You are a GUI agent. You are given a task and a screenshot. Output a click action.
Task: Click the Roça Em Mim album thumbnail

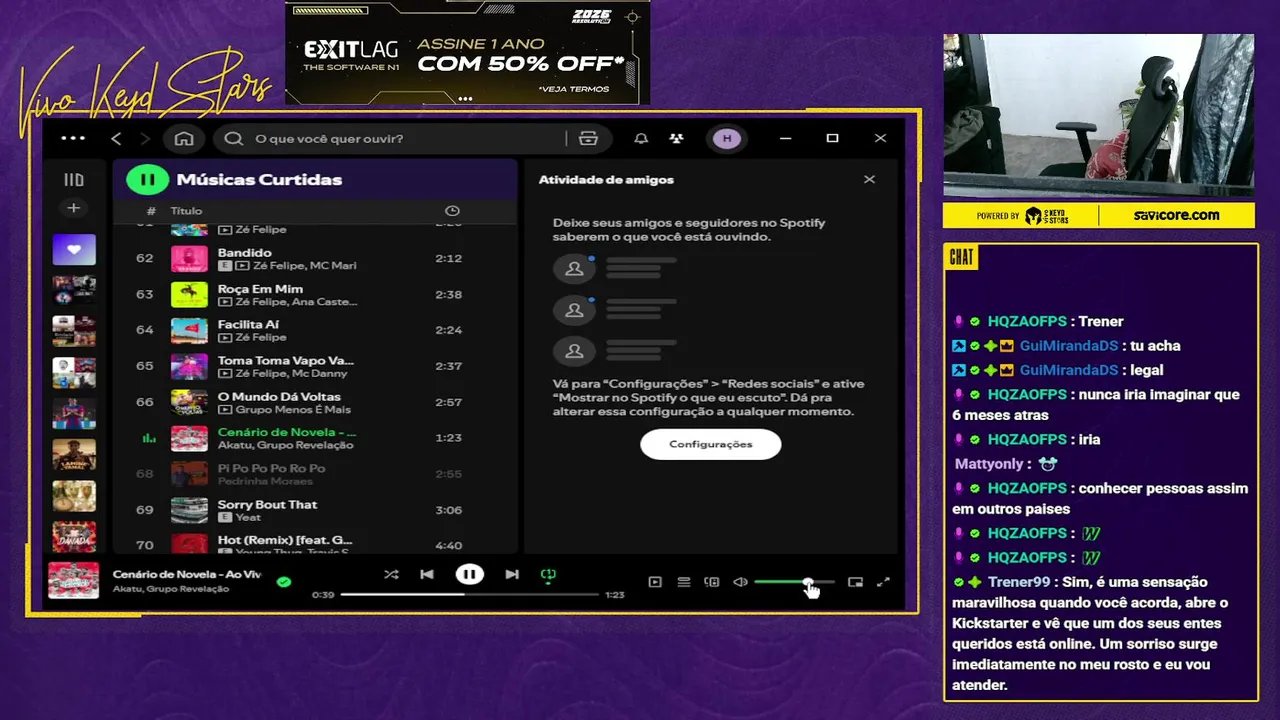(x=189, y=295)
